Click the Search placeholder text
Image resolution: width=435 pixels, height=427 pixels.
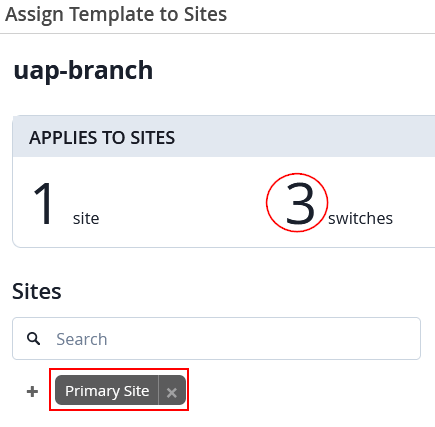coord(82,339)
